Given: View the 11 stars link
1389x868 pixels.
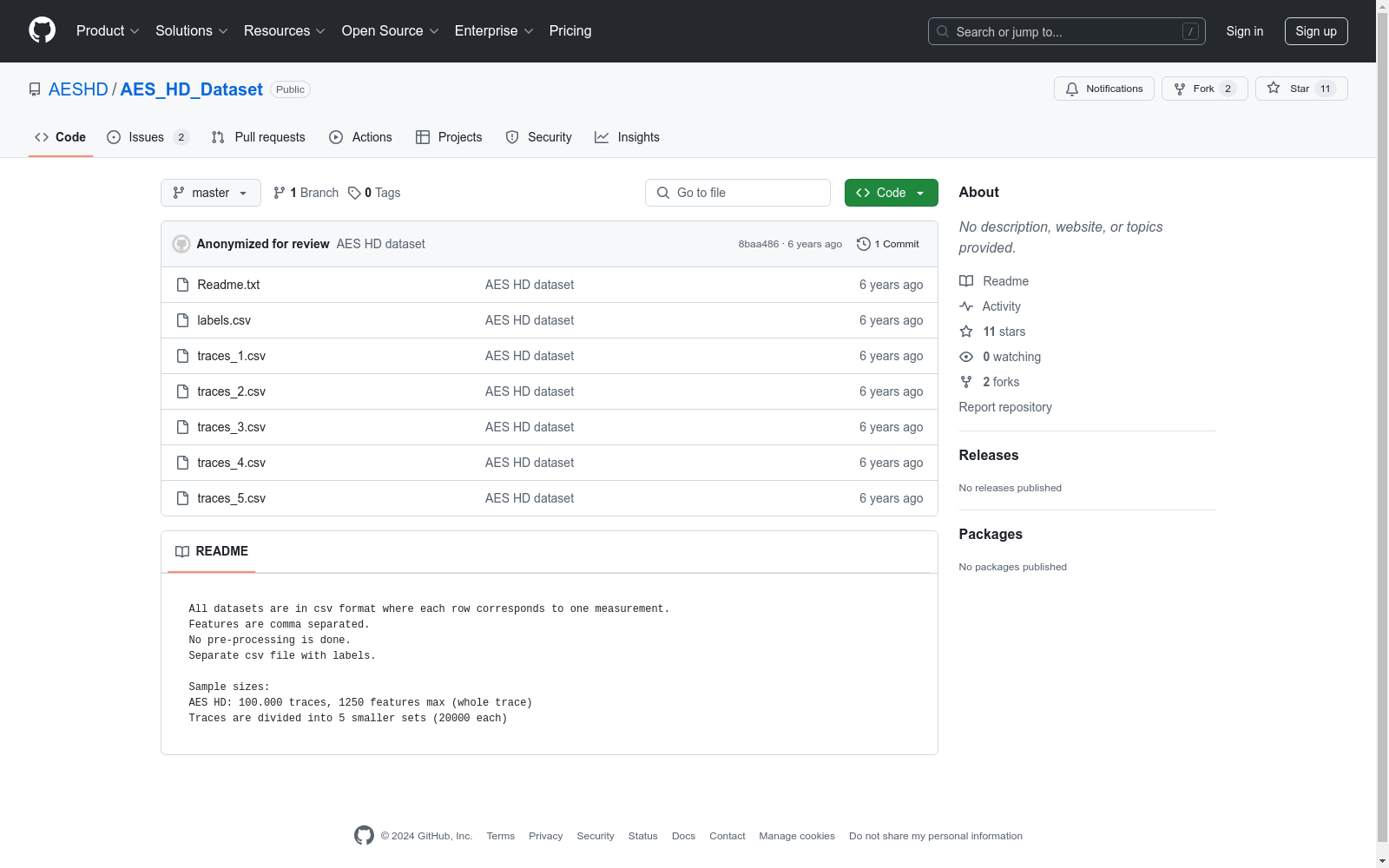Looking at the screenshot, I should 992,332.
